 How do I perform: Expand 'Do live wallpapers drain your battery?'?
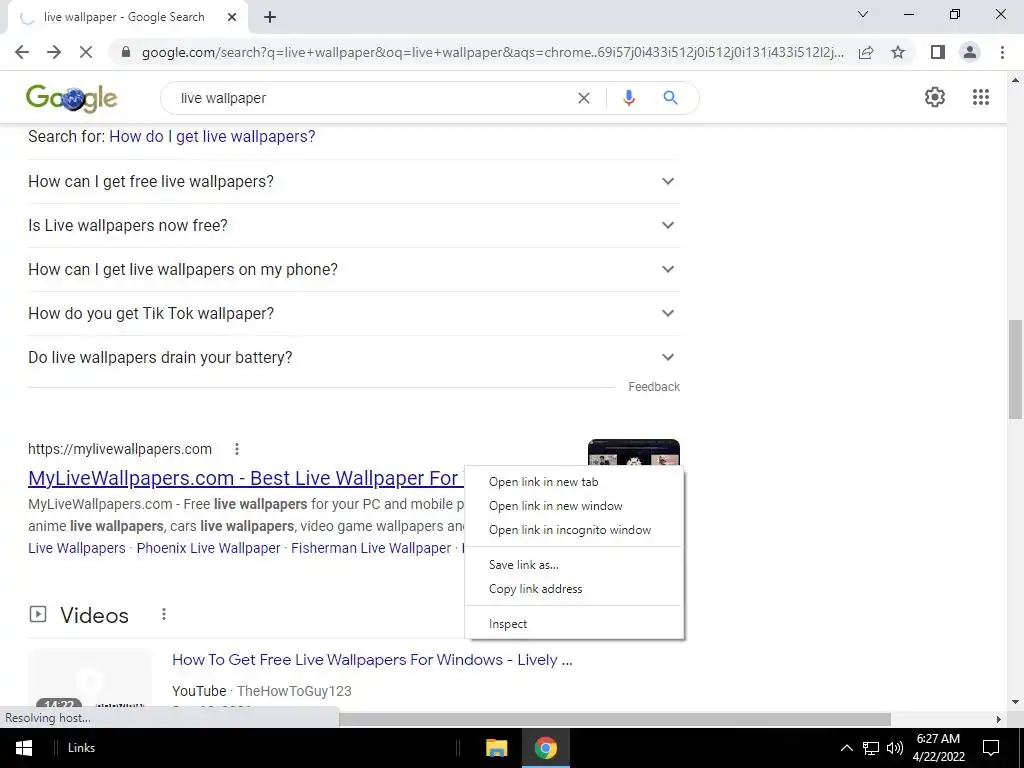pyautogui.click(x=353, y=357)
